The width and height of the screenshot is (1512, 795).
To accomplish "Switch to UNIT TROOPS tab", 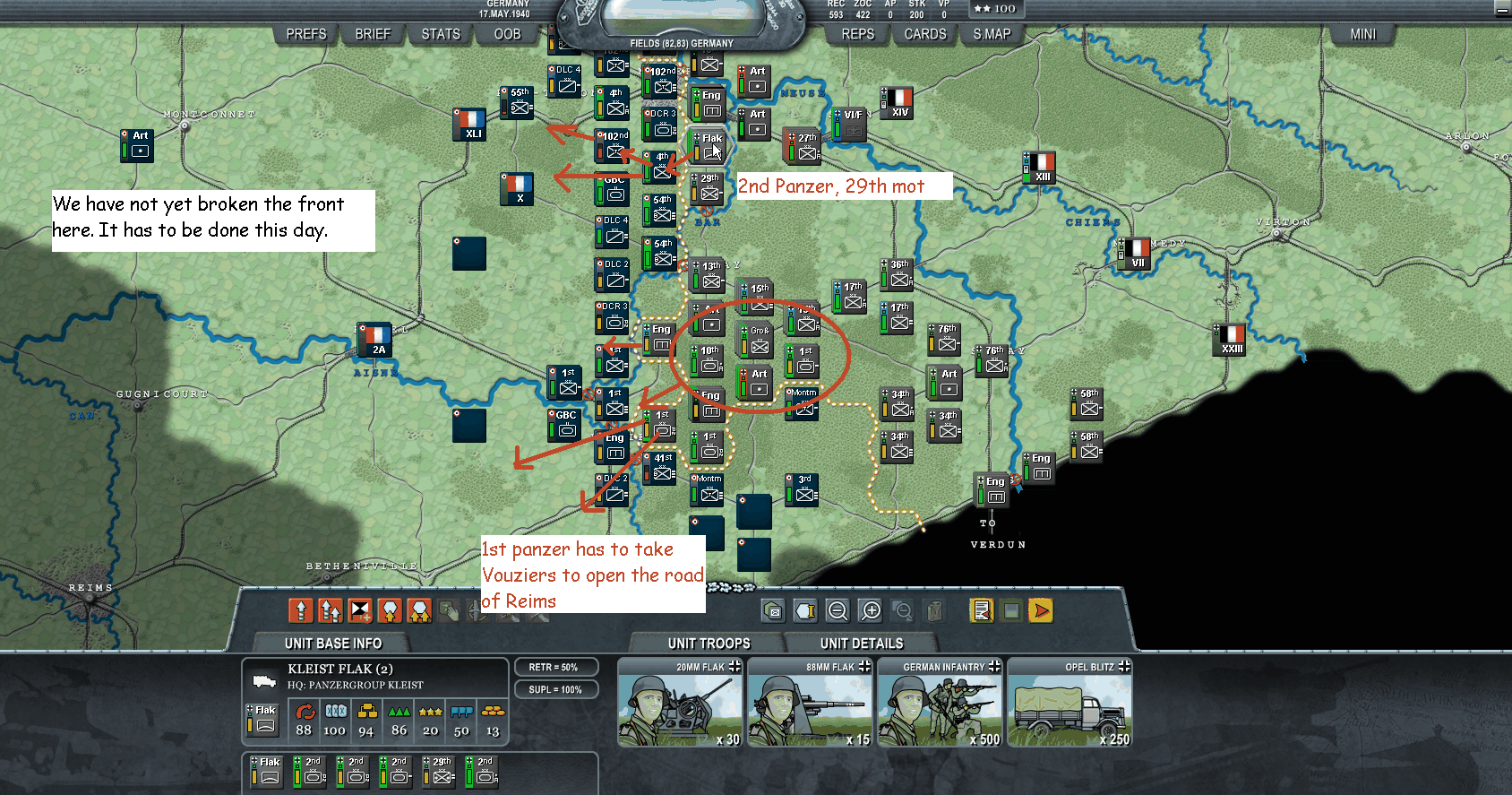I will click(709, 643).
